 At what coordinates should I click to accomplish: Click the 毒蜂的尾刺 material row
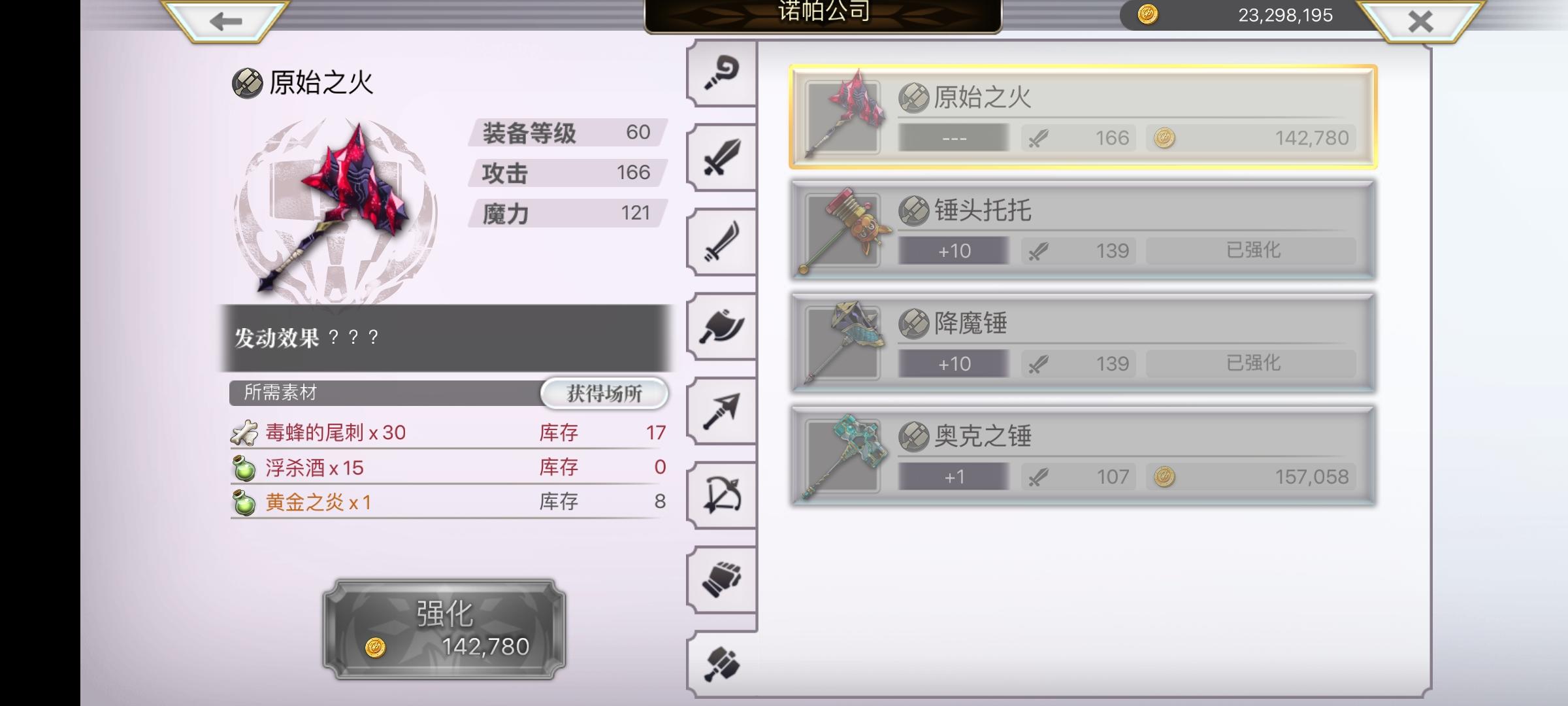pos(448,432)
